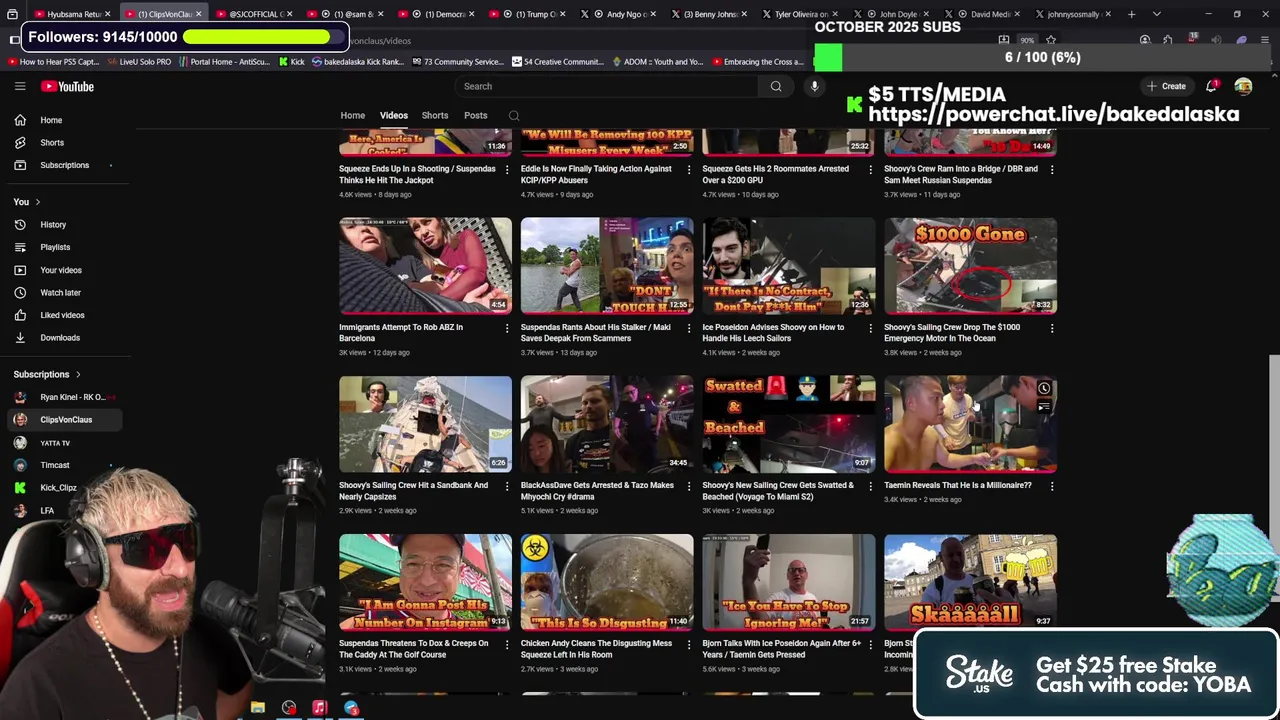Start voice search with microphone icon
The height and width of the screenshot is (720, 1280).
click(814, 87)
